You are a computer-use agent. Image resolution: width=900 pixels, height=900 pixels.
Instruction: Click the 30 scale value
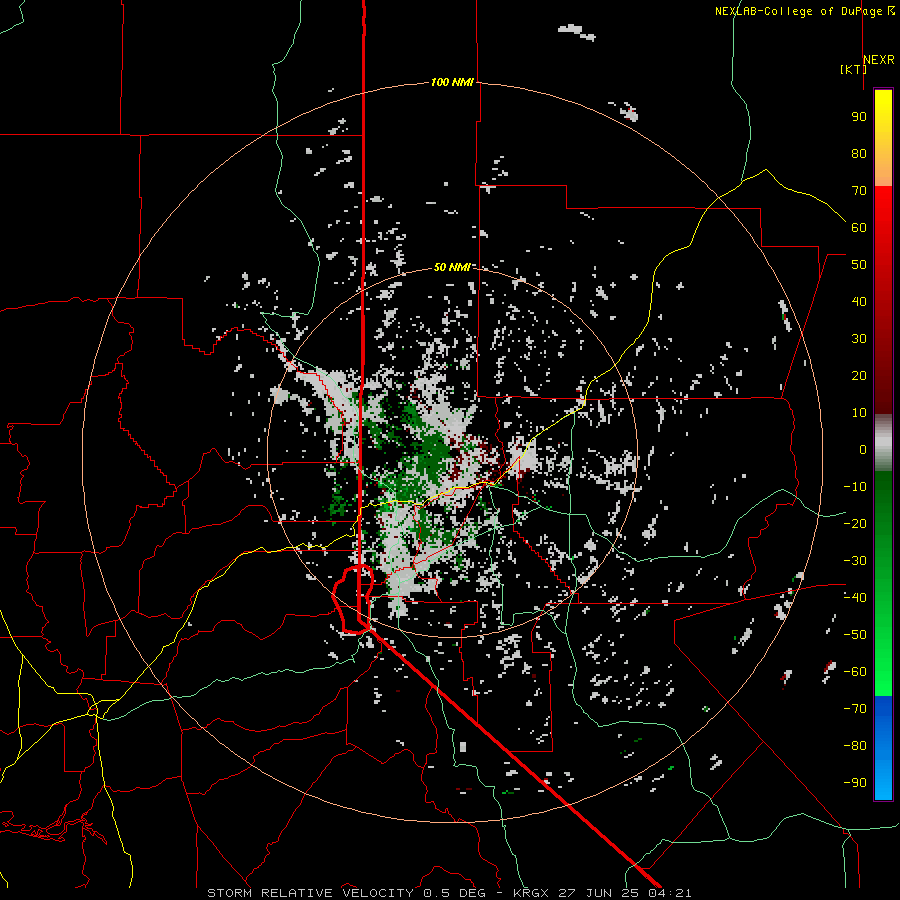click(x=859, y=339)
